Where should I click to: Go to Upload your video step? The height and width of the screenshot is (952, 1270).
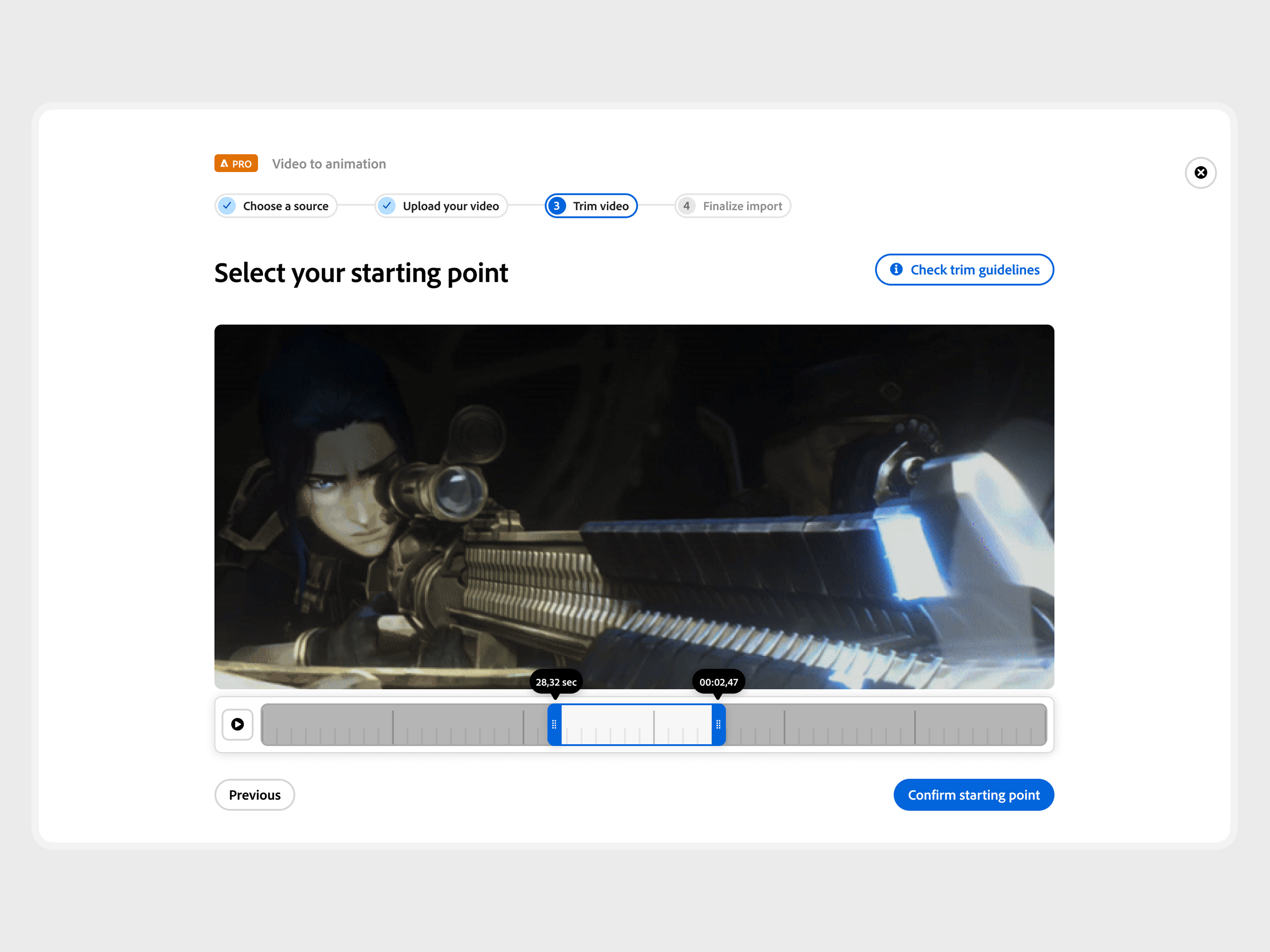(x=441, y=206)
